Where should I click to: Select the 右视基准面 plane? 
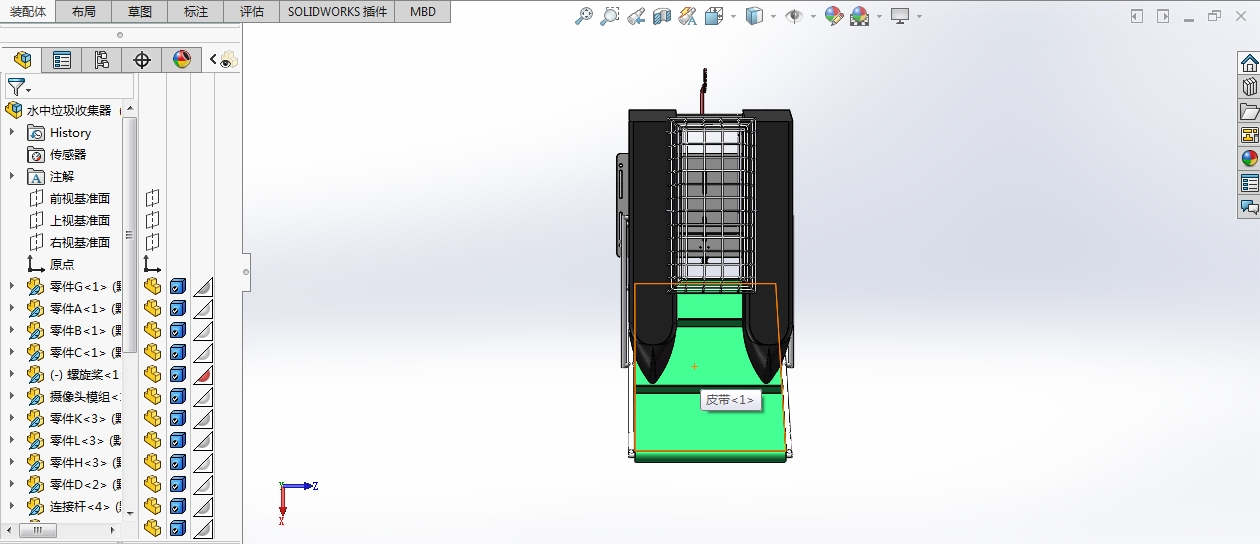[x=80, y=242]
